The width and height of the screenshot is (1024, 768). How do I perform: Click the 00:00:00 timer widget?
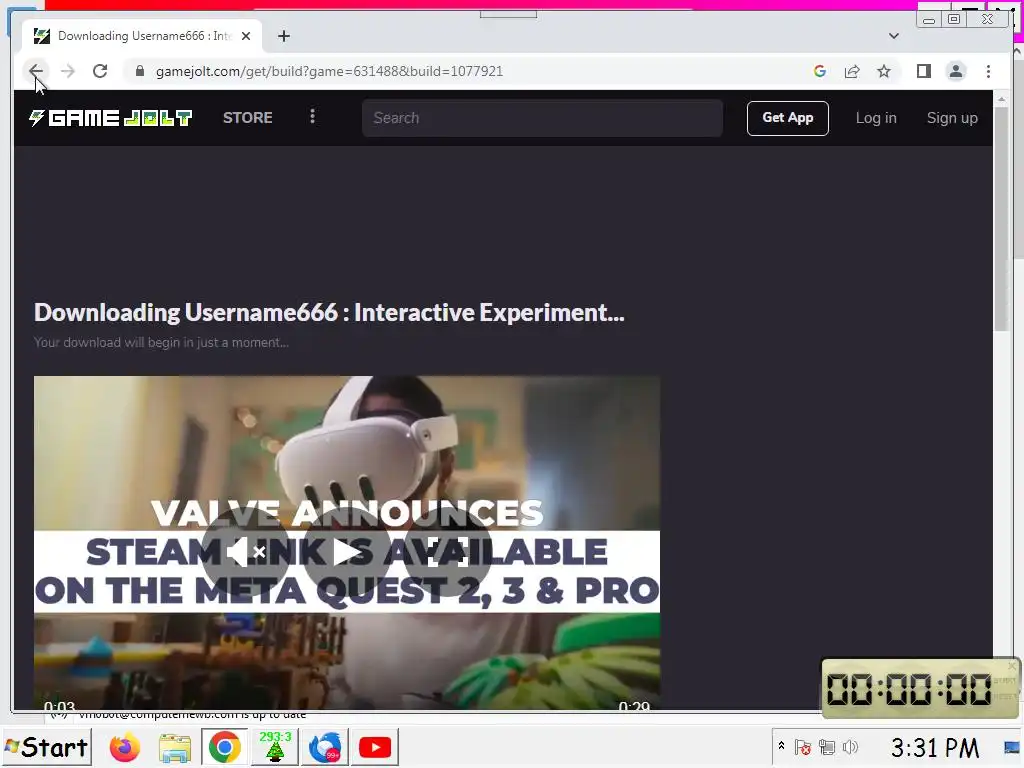tap(919, 688)
